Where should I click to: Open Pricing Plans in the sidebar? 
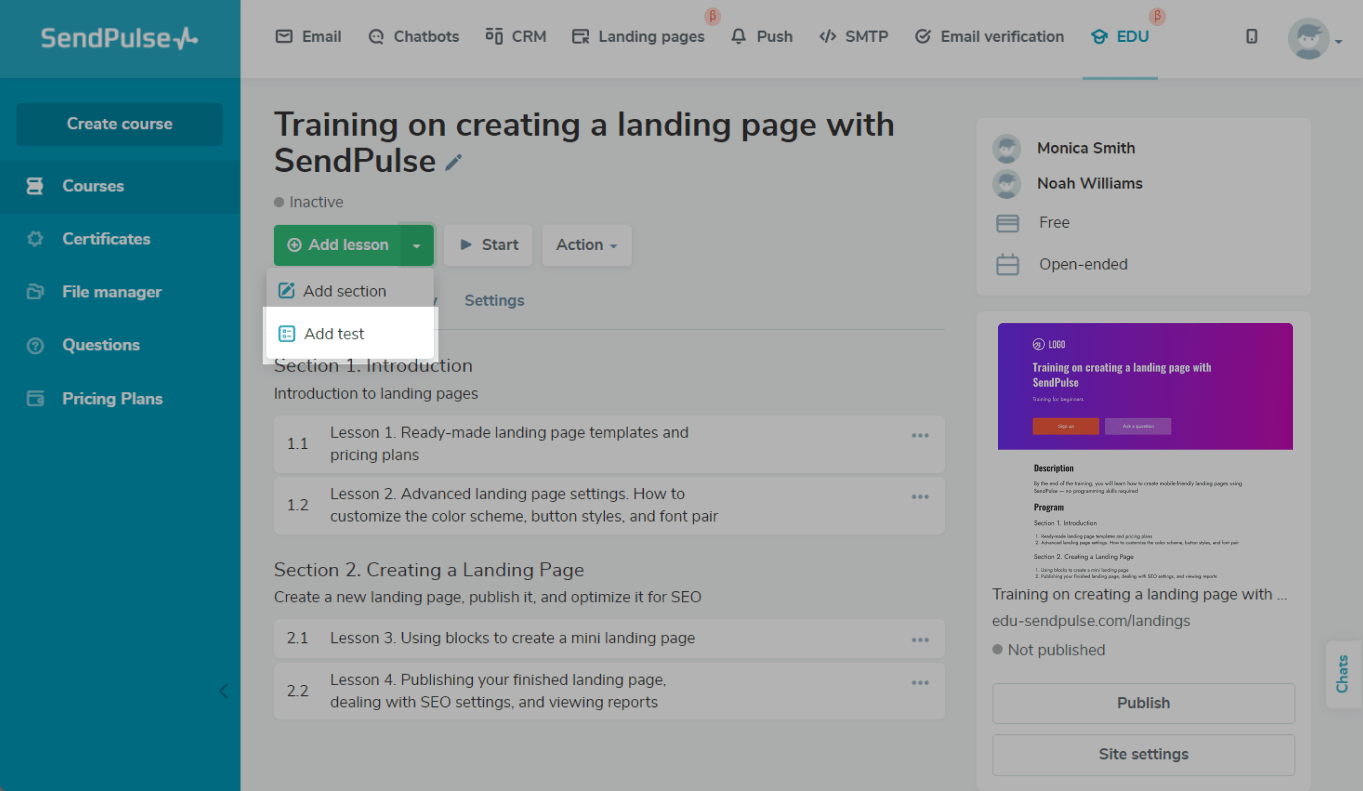click(x=112, y=398)
